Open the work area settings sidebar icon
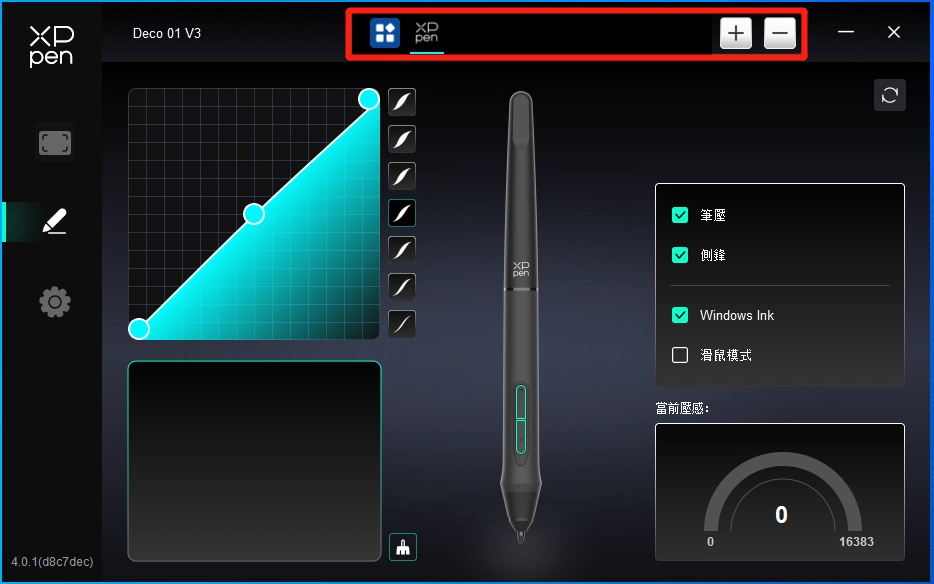Screen dimensions: 934x584 (x=55, y=143)
